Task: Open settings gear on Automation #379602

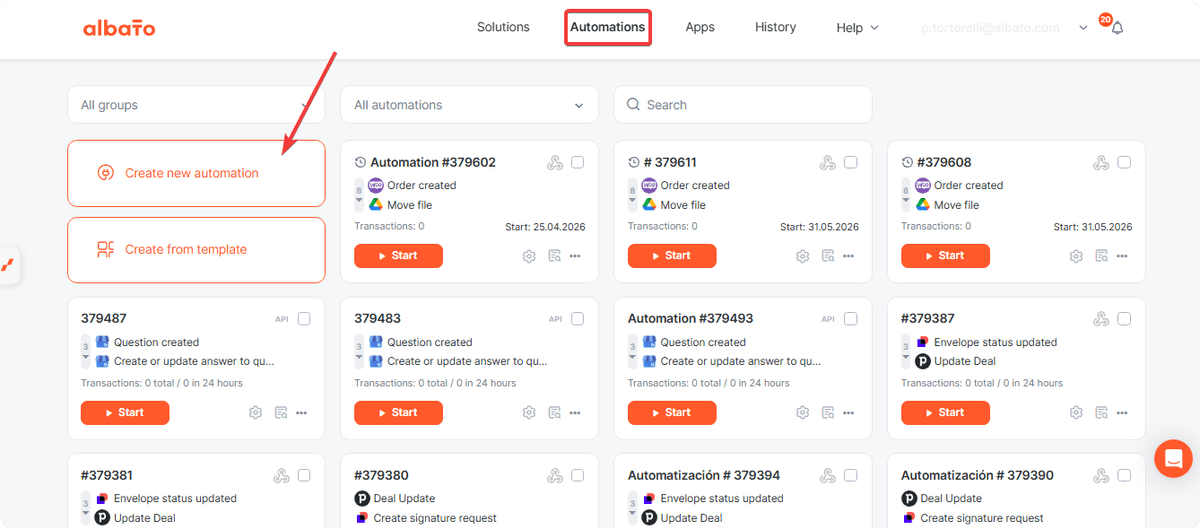Action: tap(529, 256)
